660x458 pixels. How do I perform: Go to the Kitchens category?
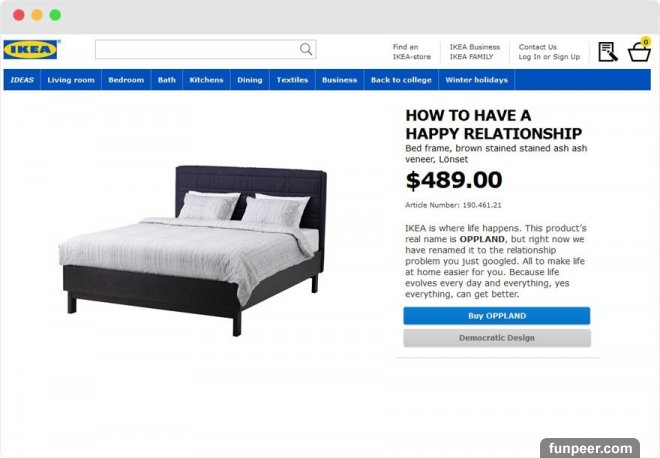[206, 80]
